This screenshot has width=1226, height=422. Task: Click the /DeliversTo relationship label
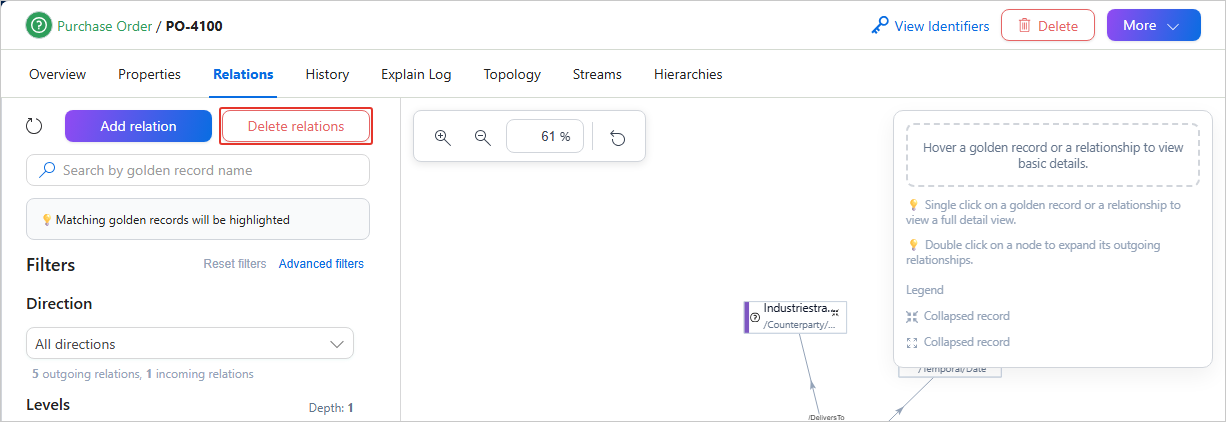tap(825, 416)
